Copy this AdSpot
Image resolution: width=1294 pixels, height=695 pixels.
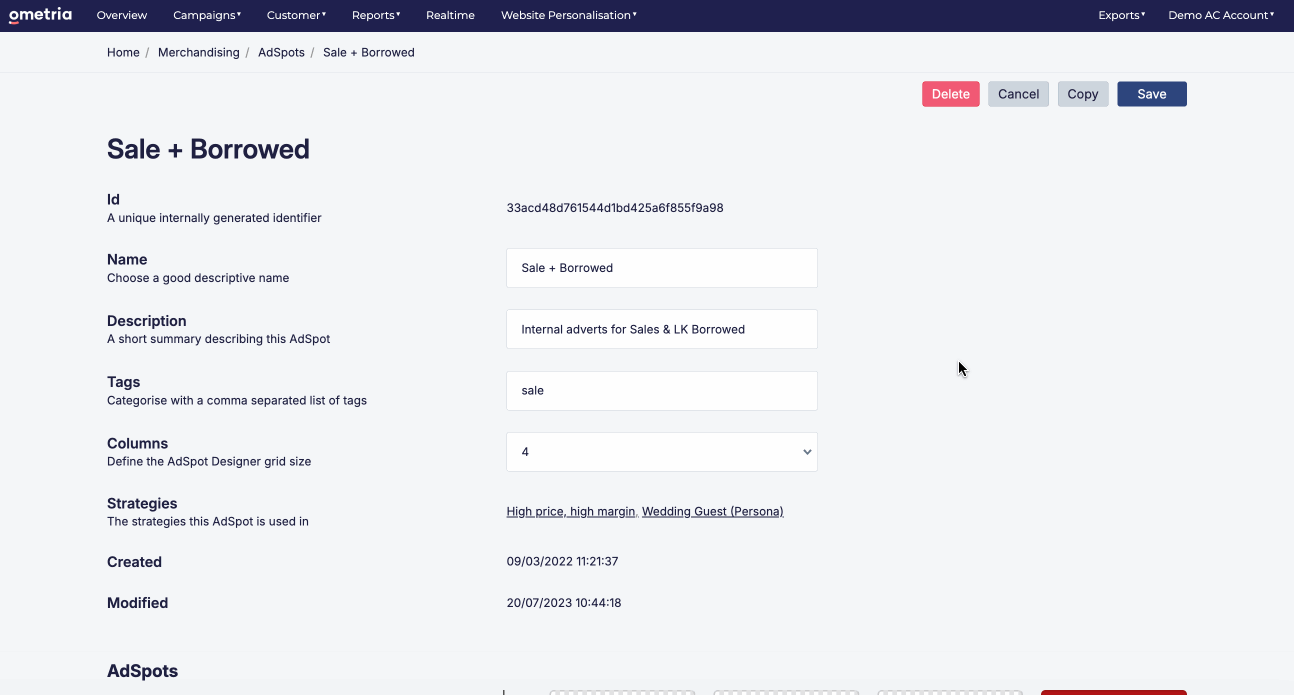click(1082, 93)
